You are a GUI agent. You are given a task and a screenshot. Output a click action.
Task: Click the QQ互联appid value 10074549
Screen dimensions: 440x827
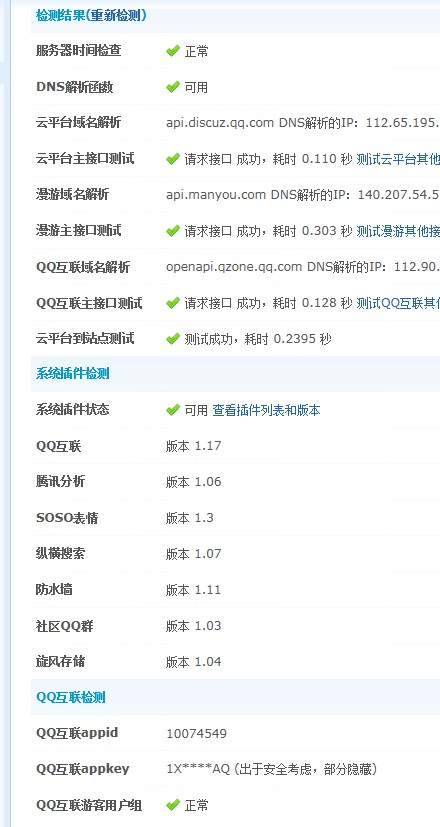(x=196, y=734)
